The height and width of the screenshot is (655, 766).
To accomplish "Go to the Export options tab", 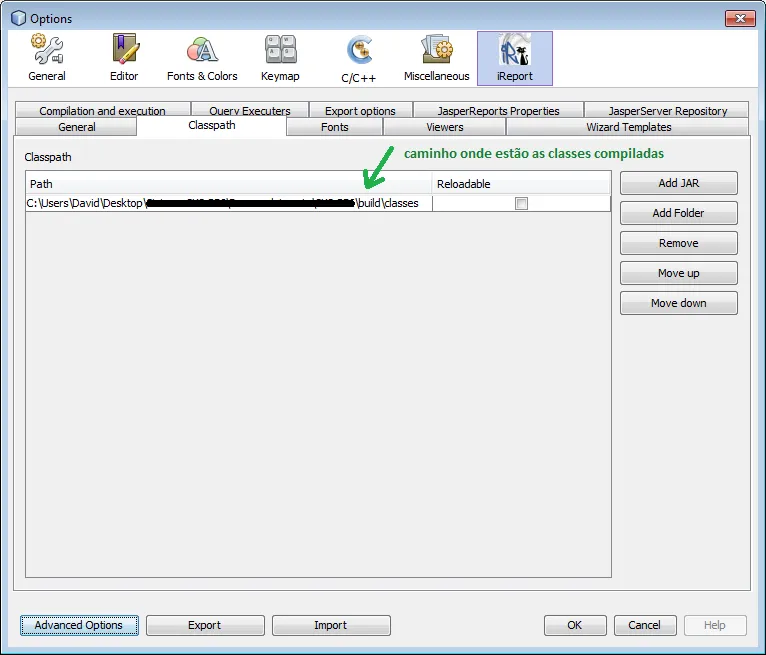I will point(361,110).
